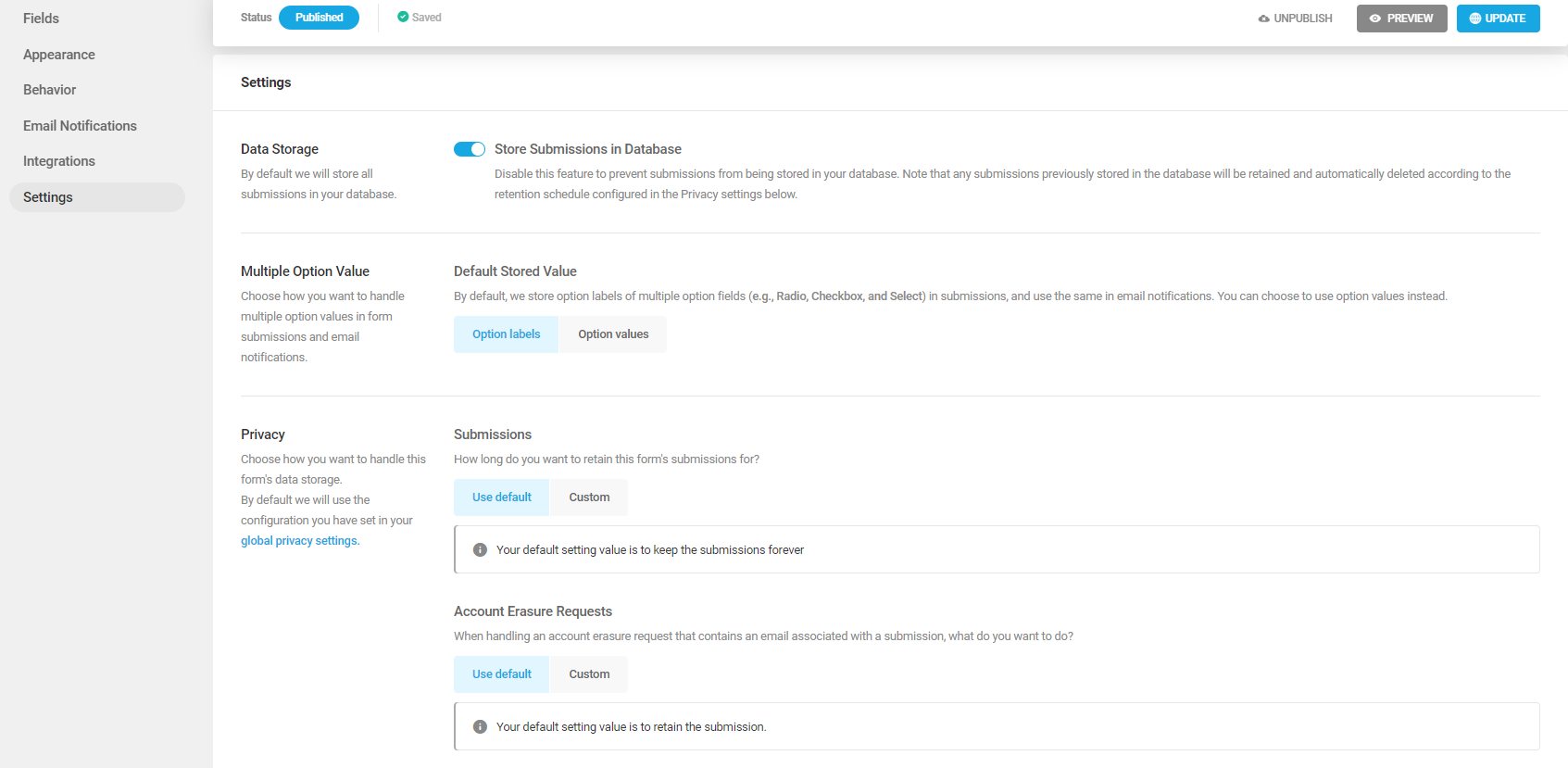The image size is (1568, 768).
Task: Click the Privacy section title
Action: pyautogui.click(x=263, y=434)
